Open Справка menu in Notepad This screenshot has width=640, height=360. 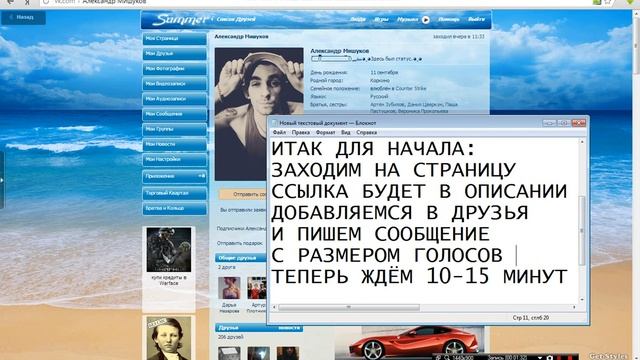click(x=366, y=132)
